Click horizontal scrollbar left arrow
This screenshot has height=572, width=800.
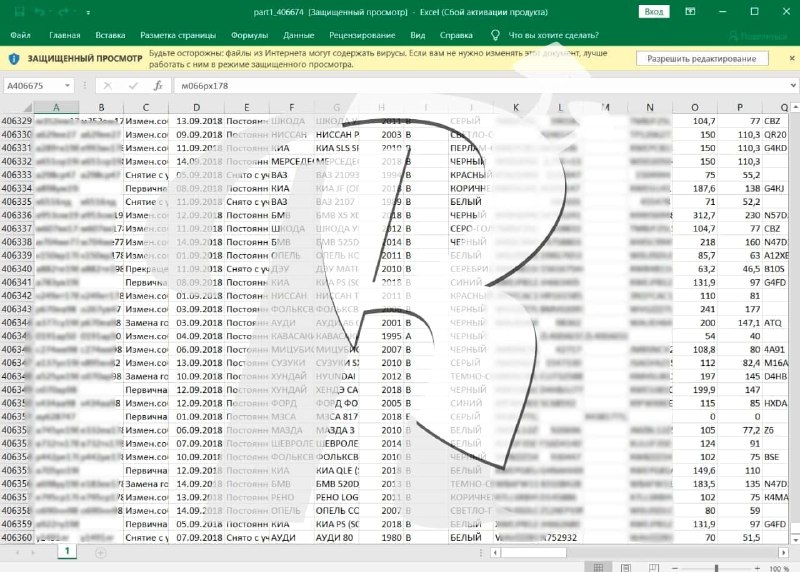pyautogui.click(x=495, y=553)
